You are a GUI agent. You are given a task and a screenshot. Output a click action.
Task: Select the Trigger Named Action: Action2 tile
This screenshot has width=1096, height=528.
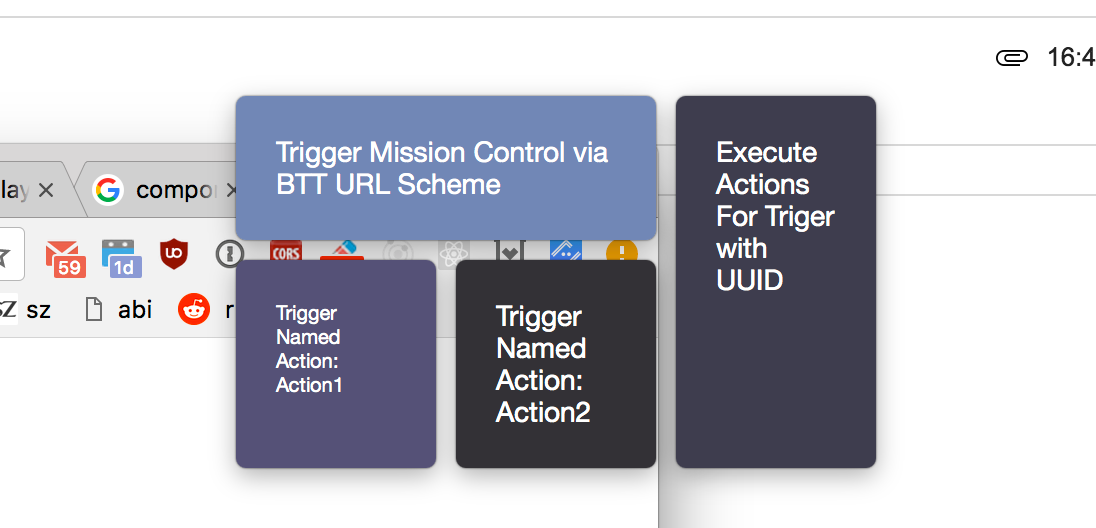[555, 364]
